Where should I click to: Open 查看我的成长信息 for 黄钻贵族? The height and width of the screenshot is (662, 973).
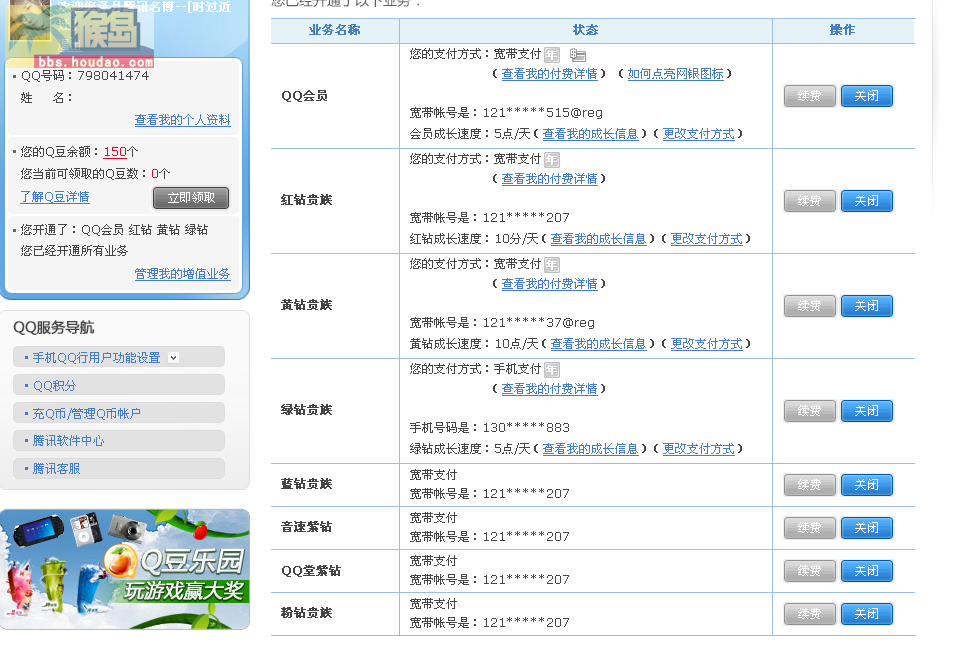click(x=598, y=344)
